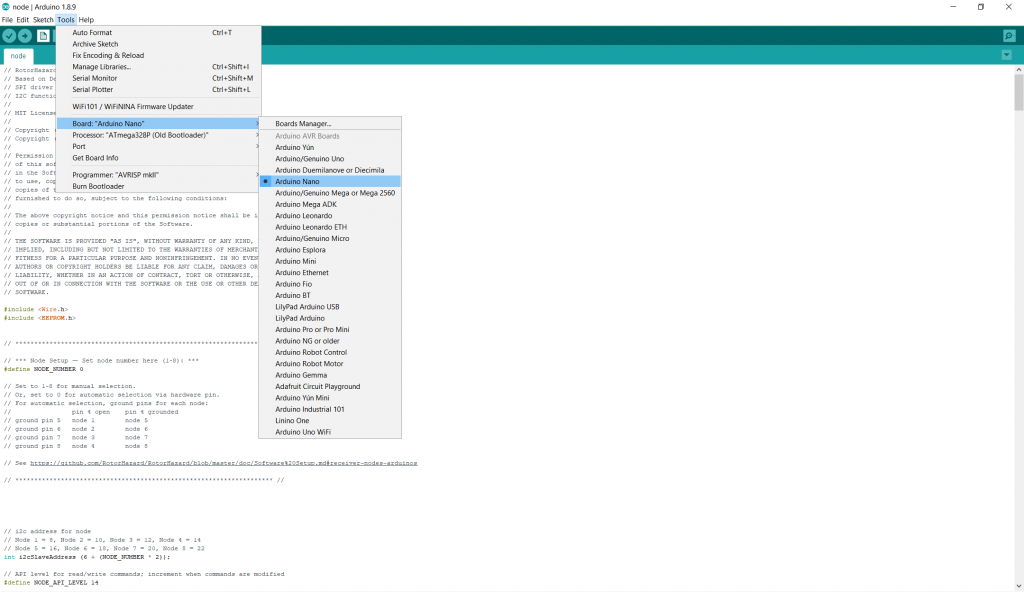The image size is (1024, 592).
Task: Expand the Processor ATmega328P submenu
Action: (x=159, y=135)
